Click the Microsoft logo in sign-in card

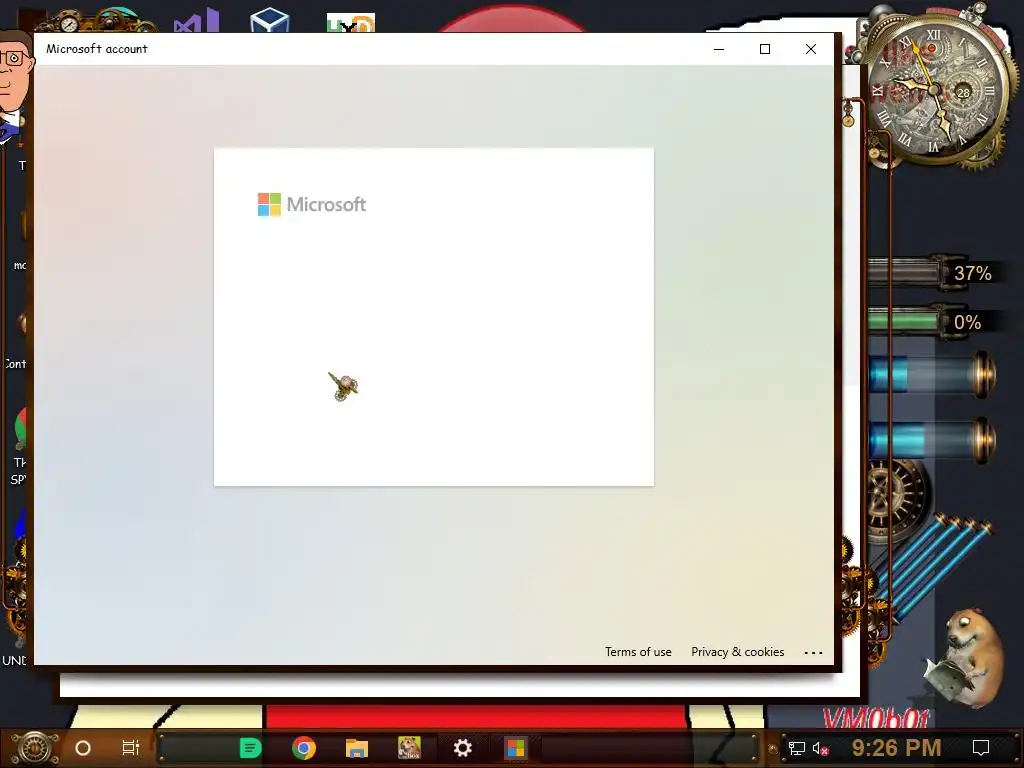[x=312, y=204]
